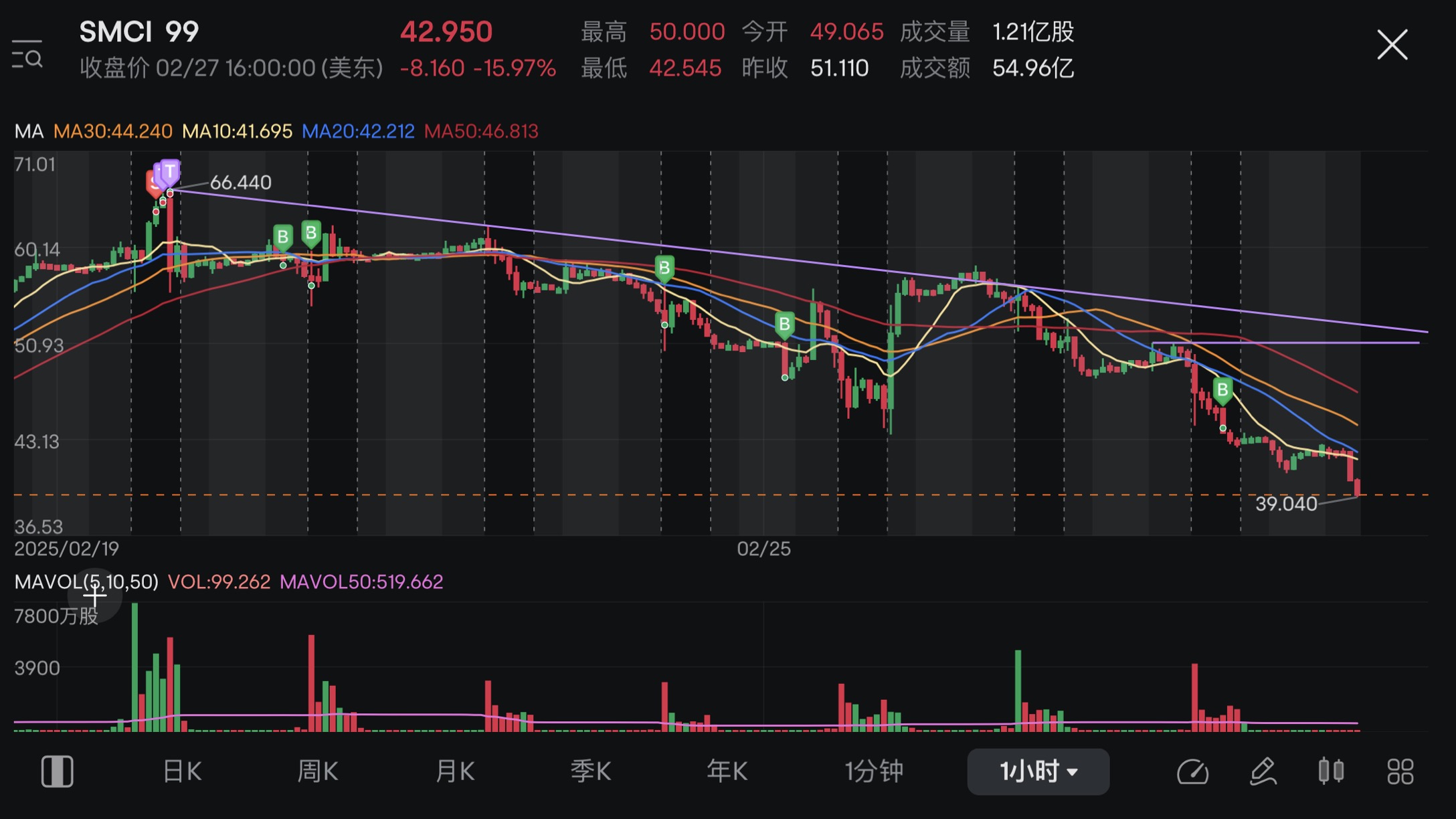1456x819 pixels.
Task: Close the chart view with X
Action: [1392, 45]
